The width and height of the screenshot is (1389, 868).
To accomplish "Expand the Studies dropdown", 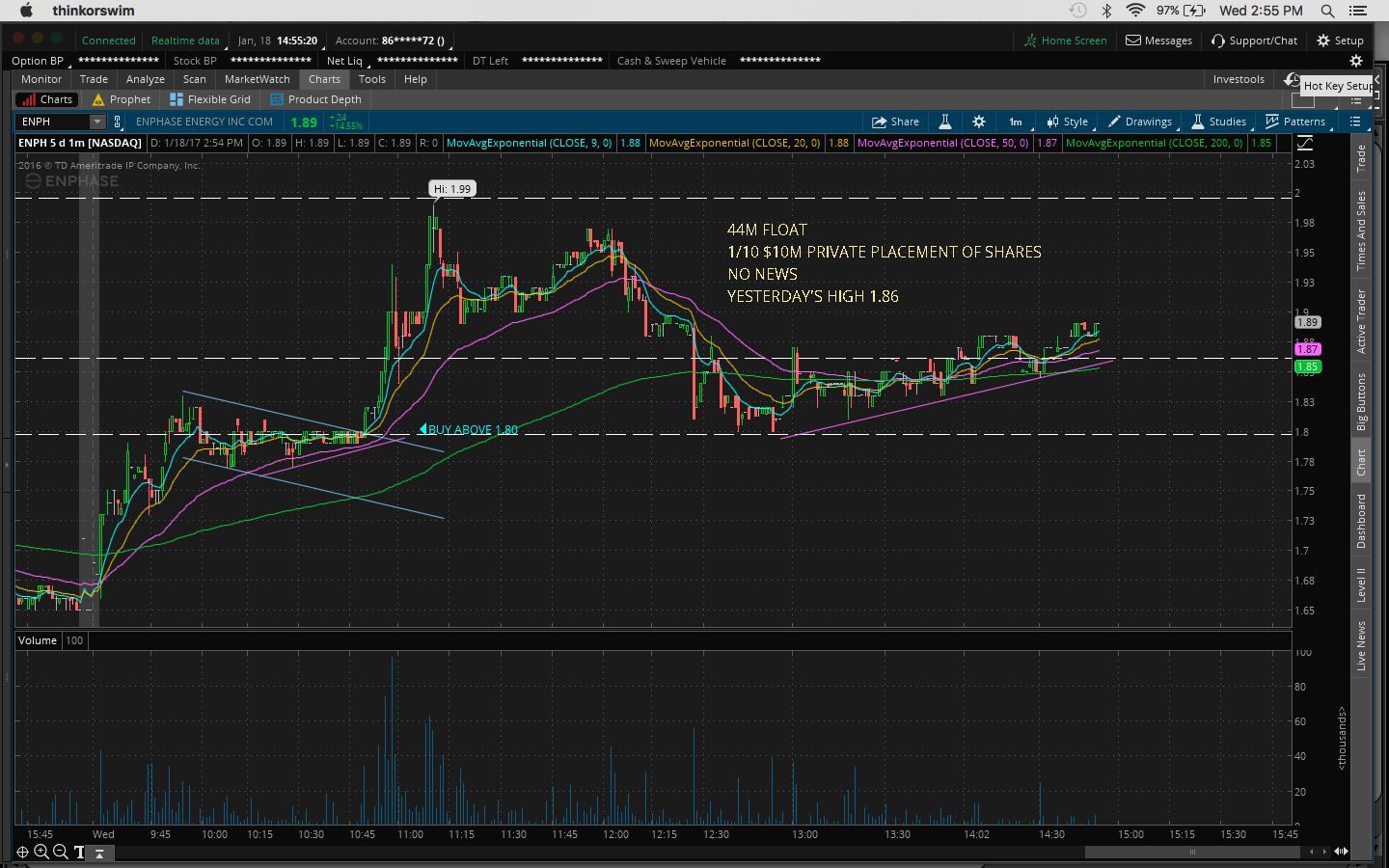I will click(x=1219, y=122).
